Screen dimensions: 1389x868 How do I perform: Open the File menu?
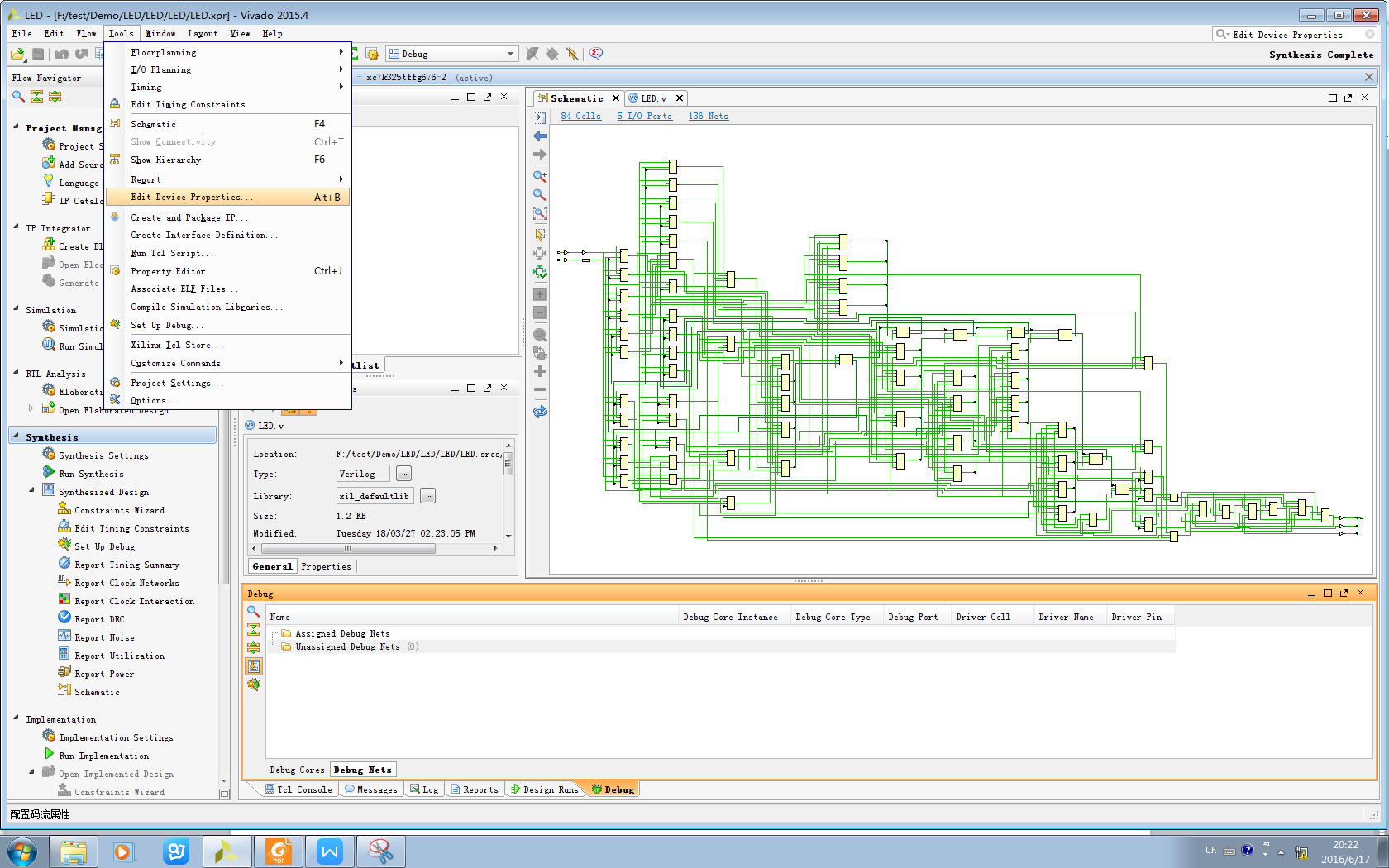pyautogui.click(x=21, y=33)
